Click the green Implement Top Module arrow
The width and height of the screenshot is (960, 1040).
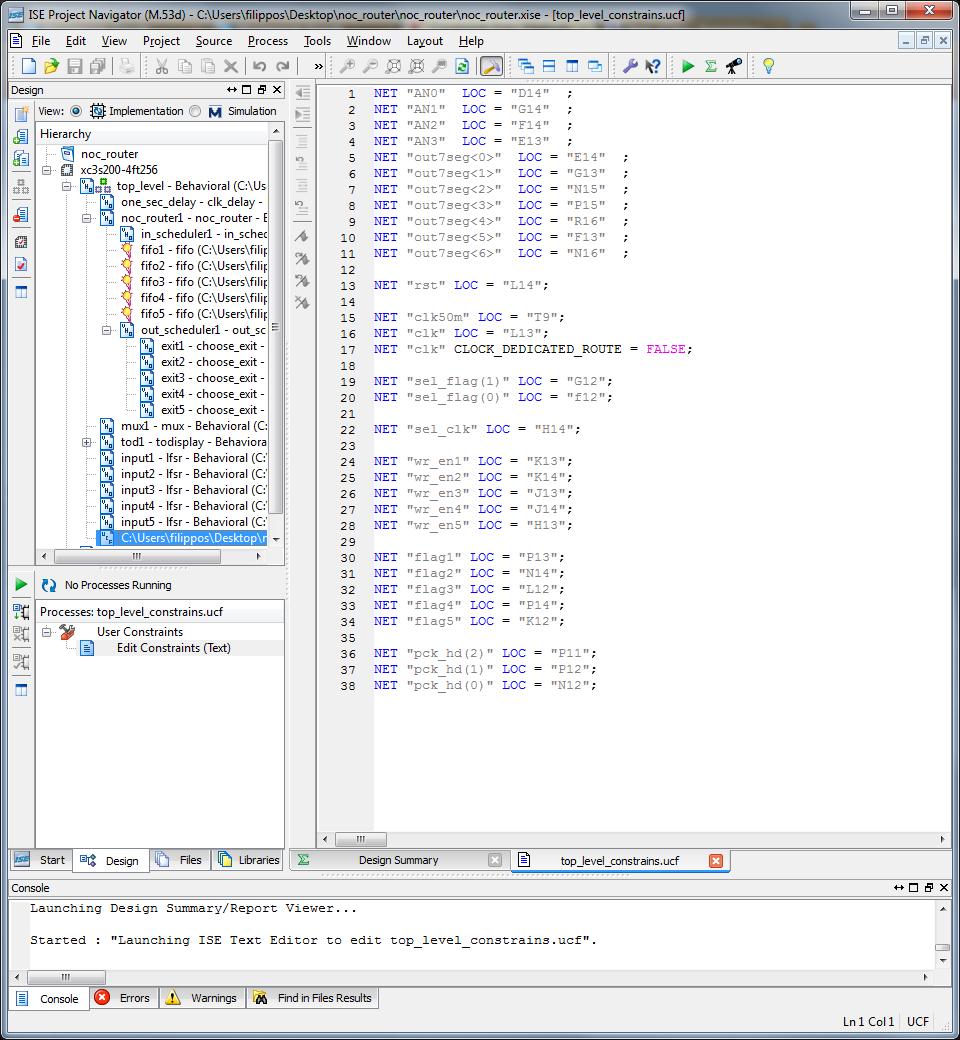688,66
